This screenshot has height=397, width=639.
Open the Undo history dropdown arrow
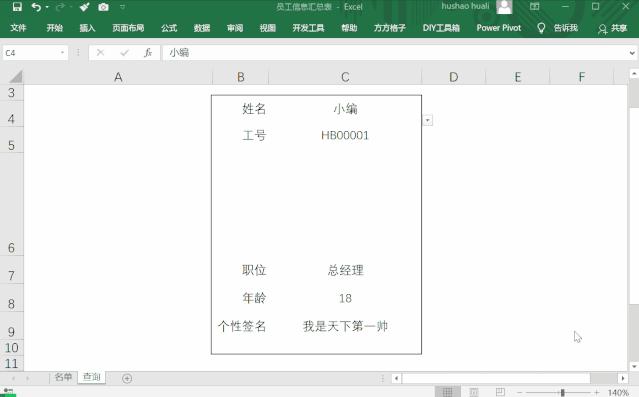(x=47, y=7)
